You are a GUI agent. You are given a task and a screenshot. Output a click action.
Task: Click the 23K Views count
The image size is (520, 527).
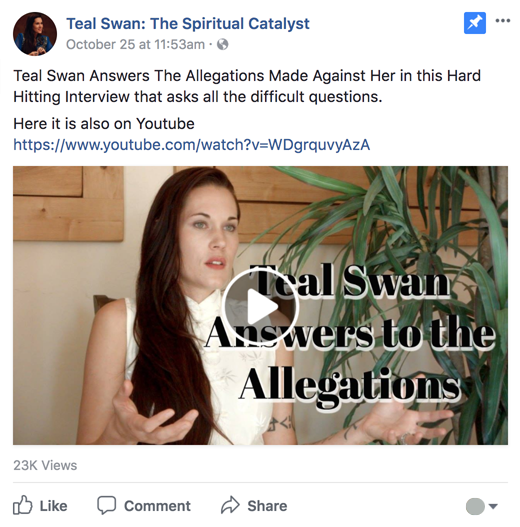coord(45,465)
